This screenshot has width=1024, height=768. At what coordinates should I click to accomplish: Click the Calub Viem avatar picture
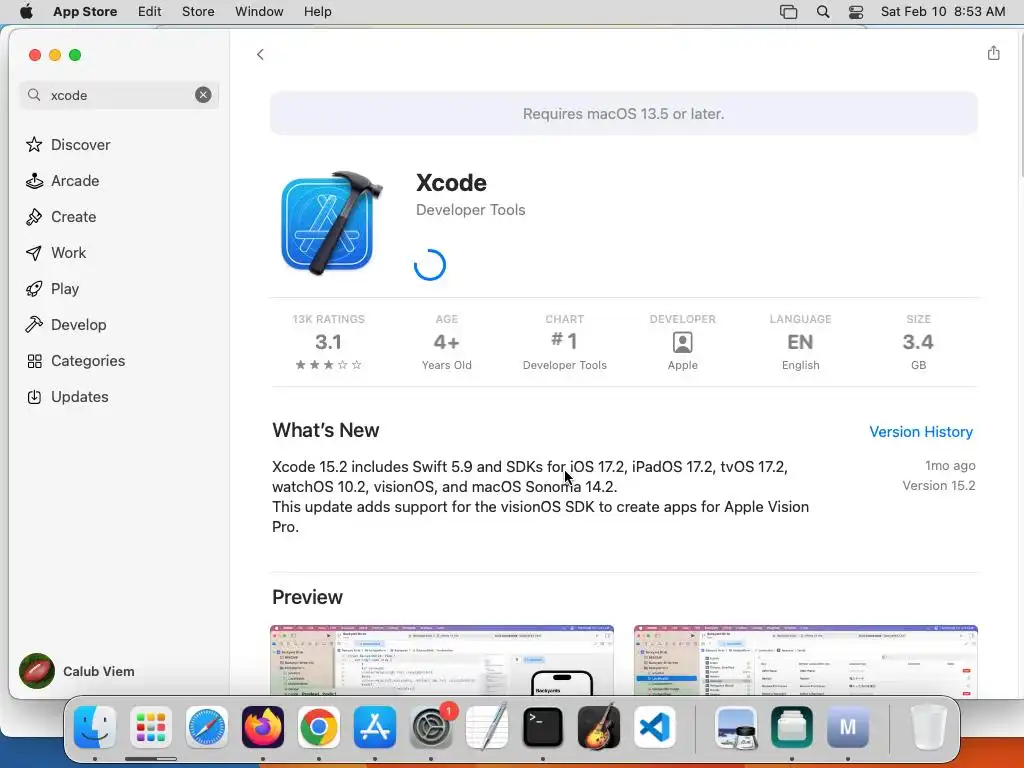point(37,671)
